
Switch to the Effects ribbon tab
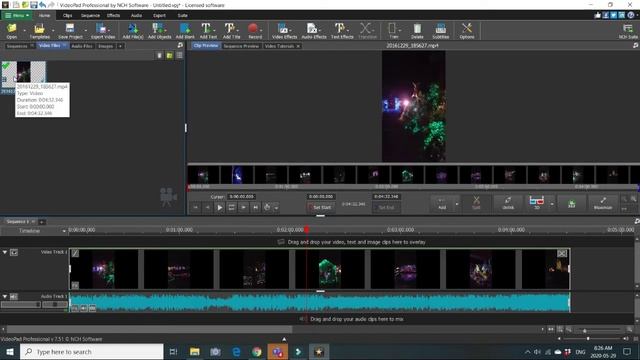113,16
